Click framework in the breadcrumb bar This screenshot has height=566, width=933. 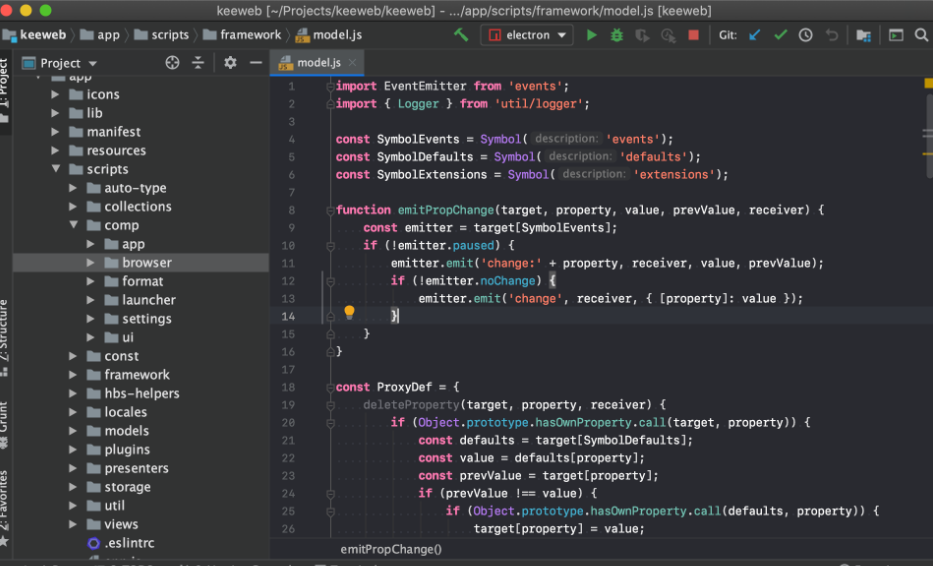click(x=242, y=35)
